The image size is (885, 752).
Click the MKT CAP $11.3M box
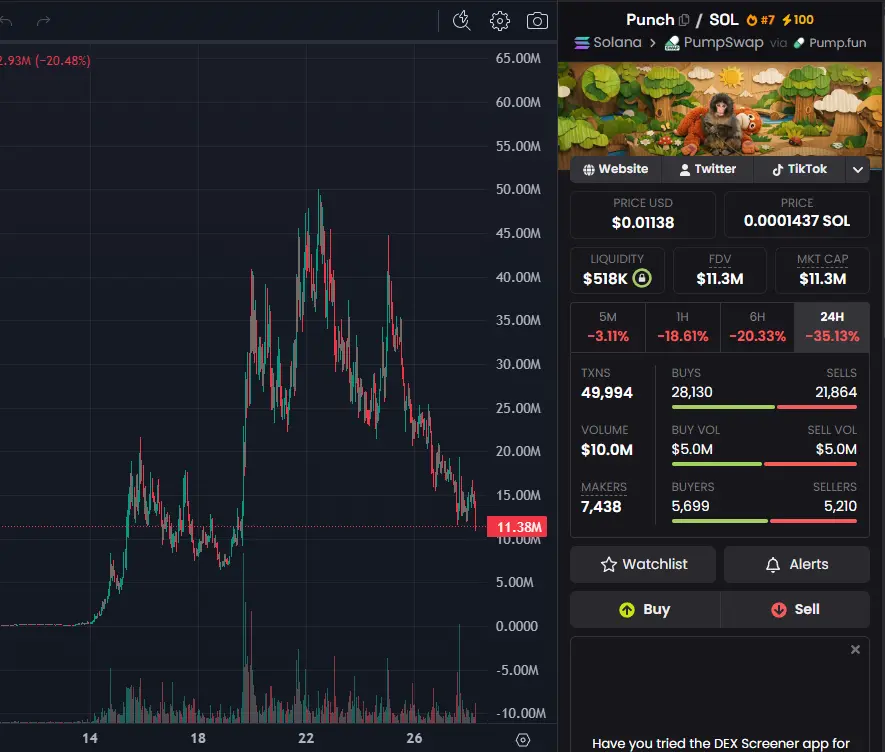pyautogui.click(x=822, y=271)
